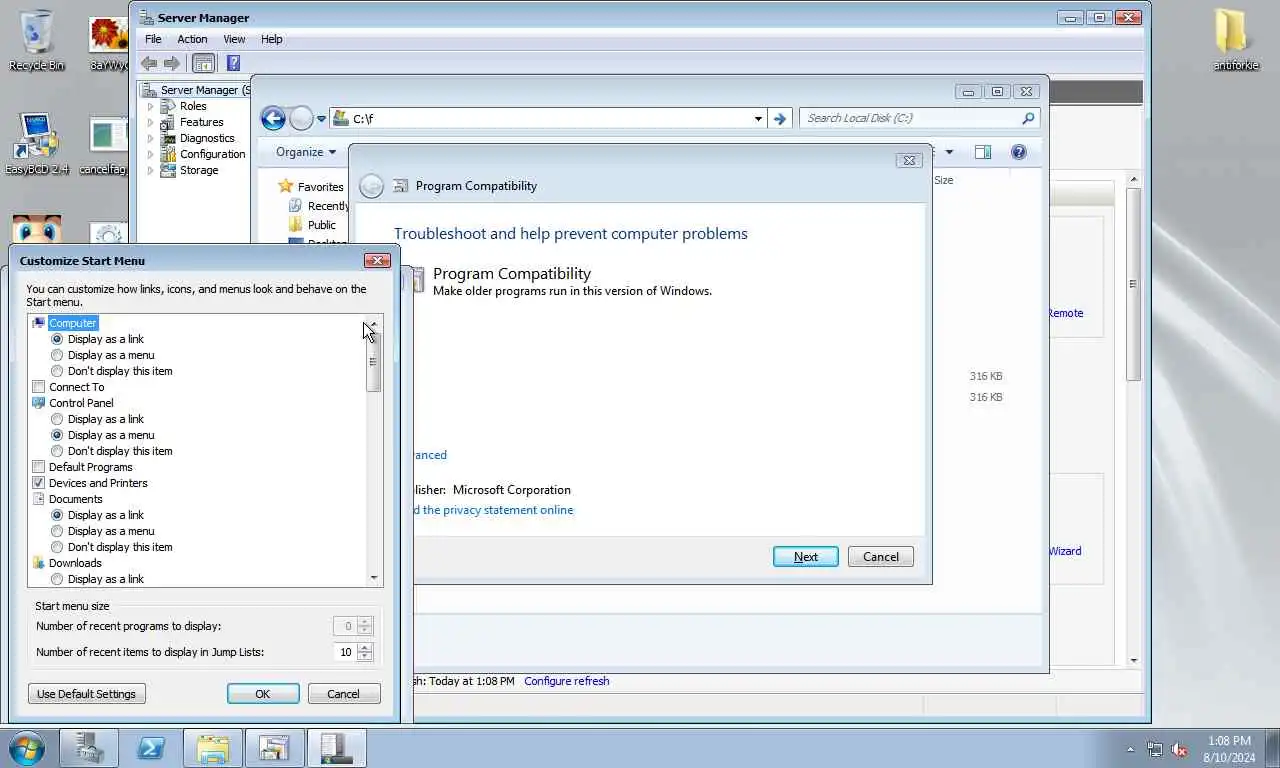Expand the Features node in Server Manager
The image size is (1280, 768).
[151, 122]
